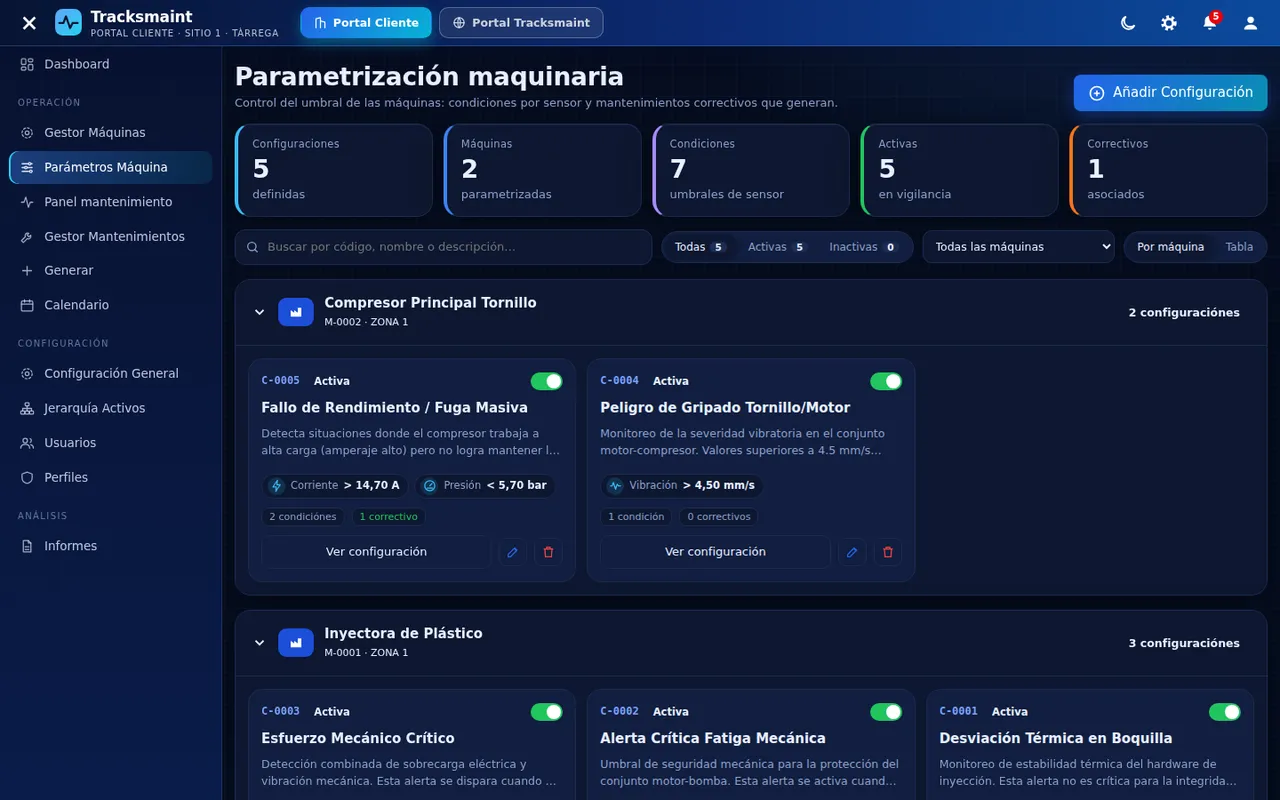Screen dimensions: 1280x800
Task: Edit configuration C-0004 with pencil icon
Action: [x=852, y=552]
